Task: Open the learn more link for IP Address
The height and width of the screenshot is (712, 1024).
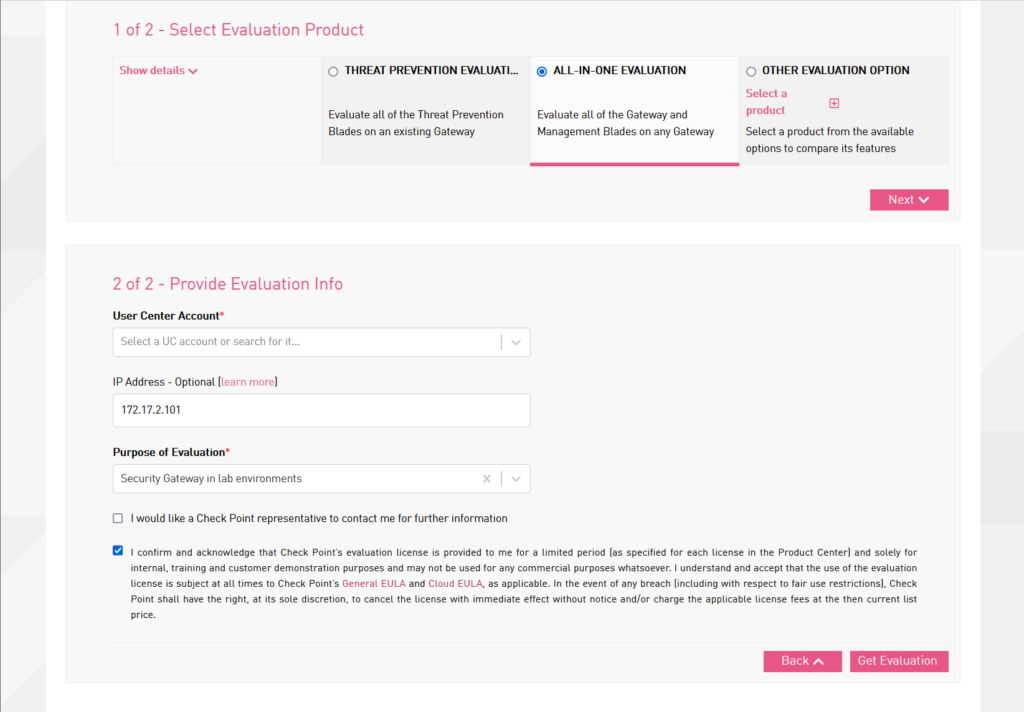Action: pyautogui.click(x=248, y=382)
